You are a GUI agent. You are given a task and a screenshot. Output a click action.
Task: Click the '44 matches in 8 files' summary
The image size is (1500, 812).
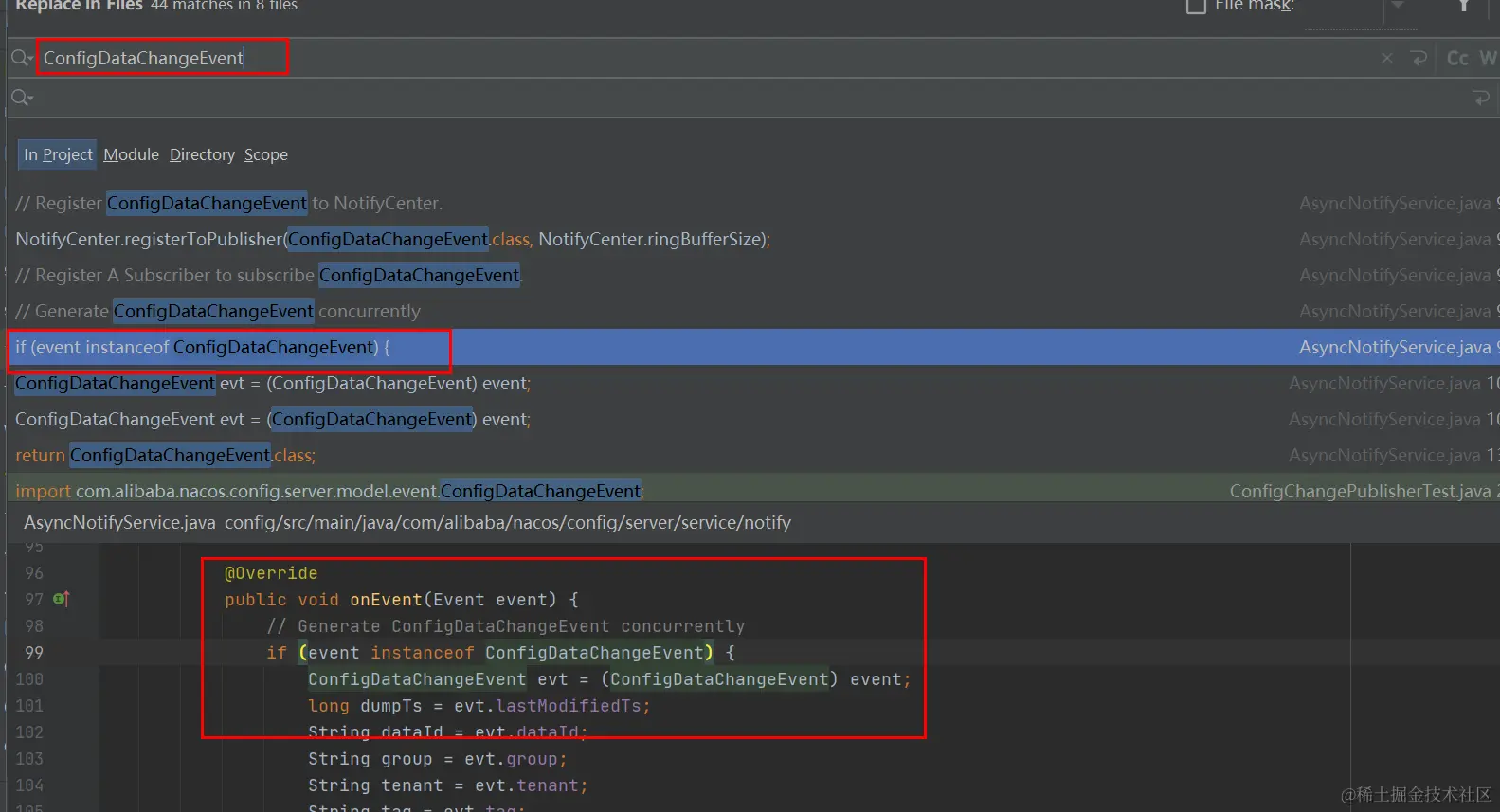click(x=224, y=6)
